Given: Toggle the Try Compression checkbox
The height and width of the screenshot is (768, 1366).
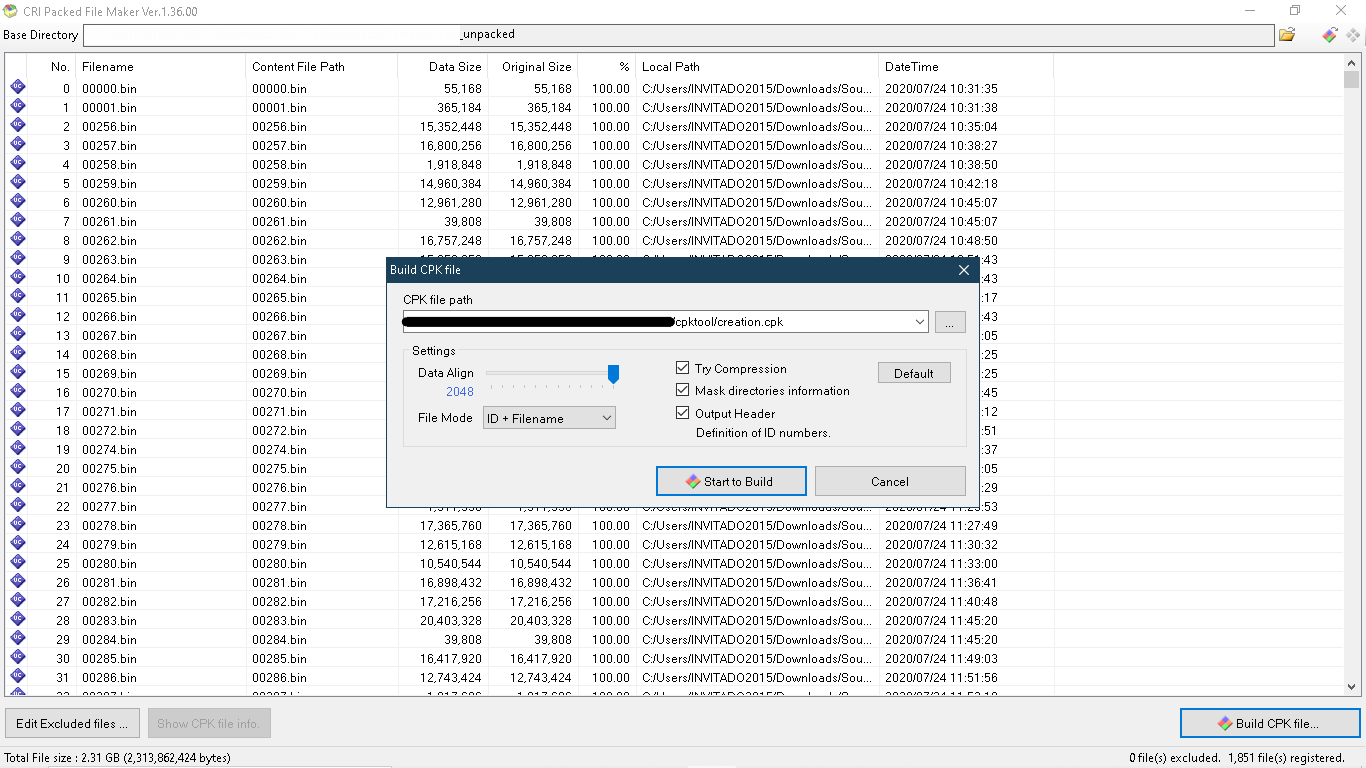Looking at the screenshot, I should click(683, 369).
